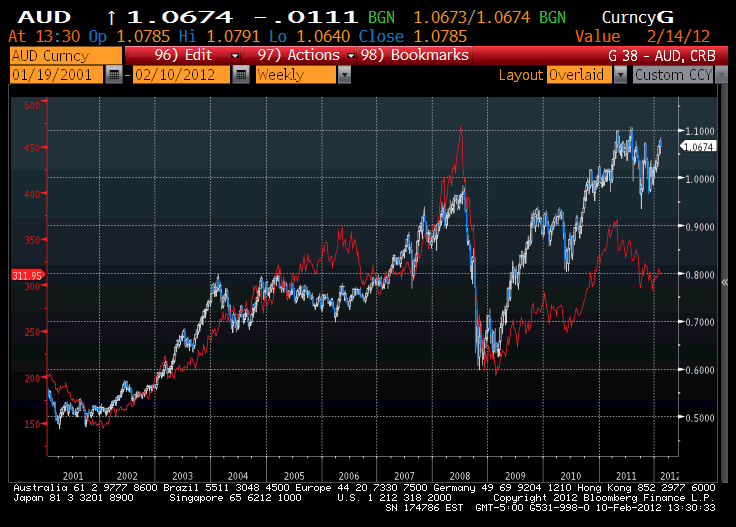Click the red 150 left axis label

[x=32, y=424]
